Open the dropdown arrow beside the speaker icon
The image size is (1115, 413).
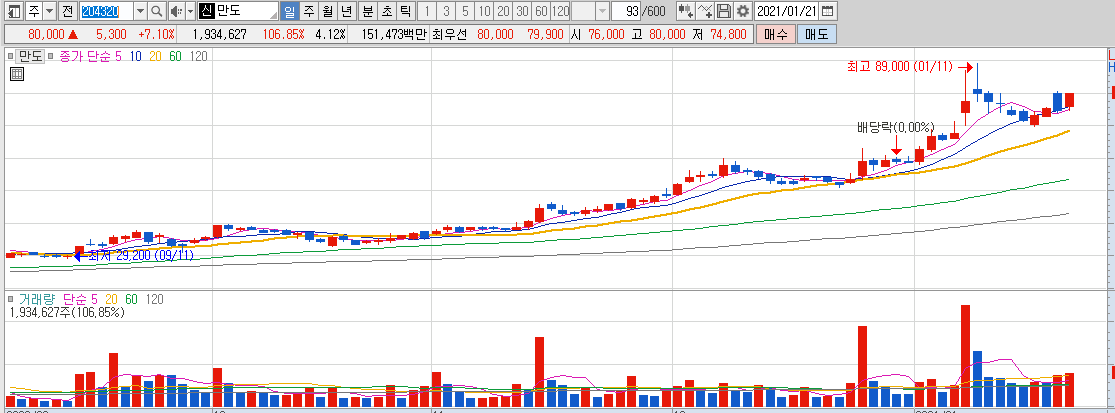(x=190, y=11)
